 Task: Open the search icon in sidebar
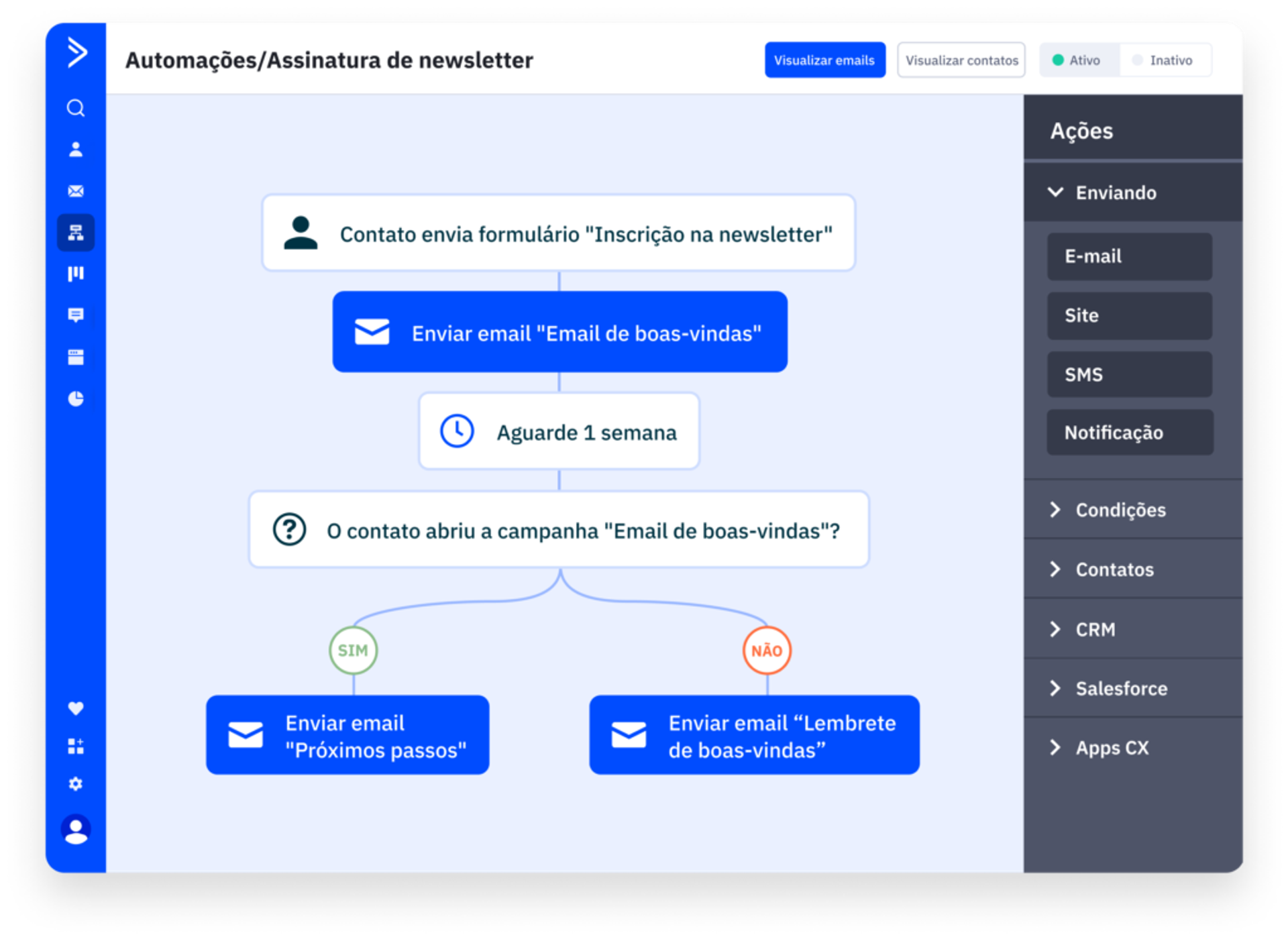(x=76, y=108)
